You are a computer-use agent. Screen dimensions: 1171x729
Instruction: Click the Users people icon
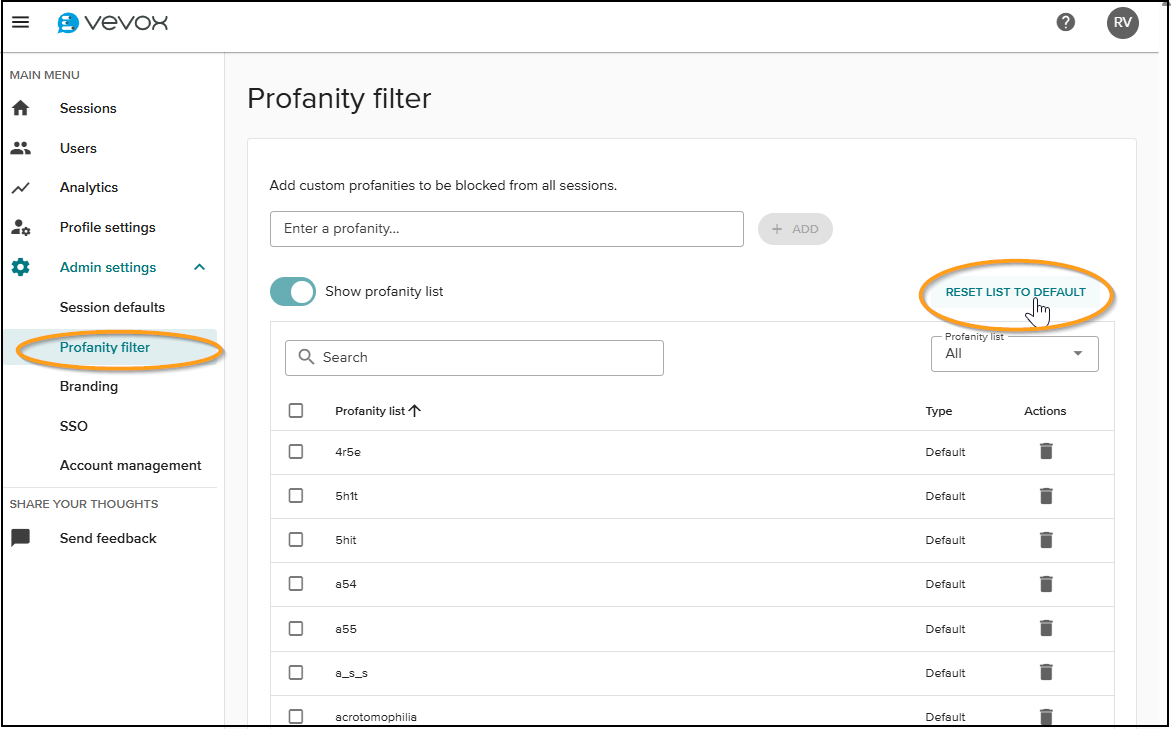point(21,148)
